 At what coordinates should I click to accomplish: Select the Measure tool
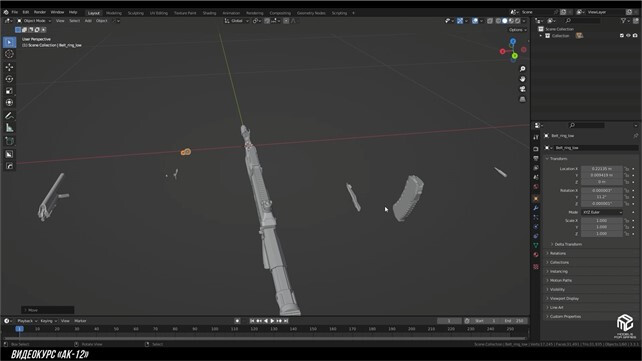tap(9, 128)
